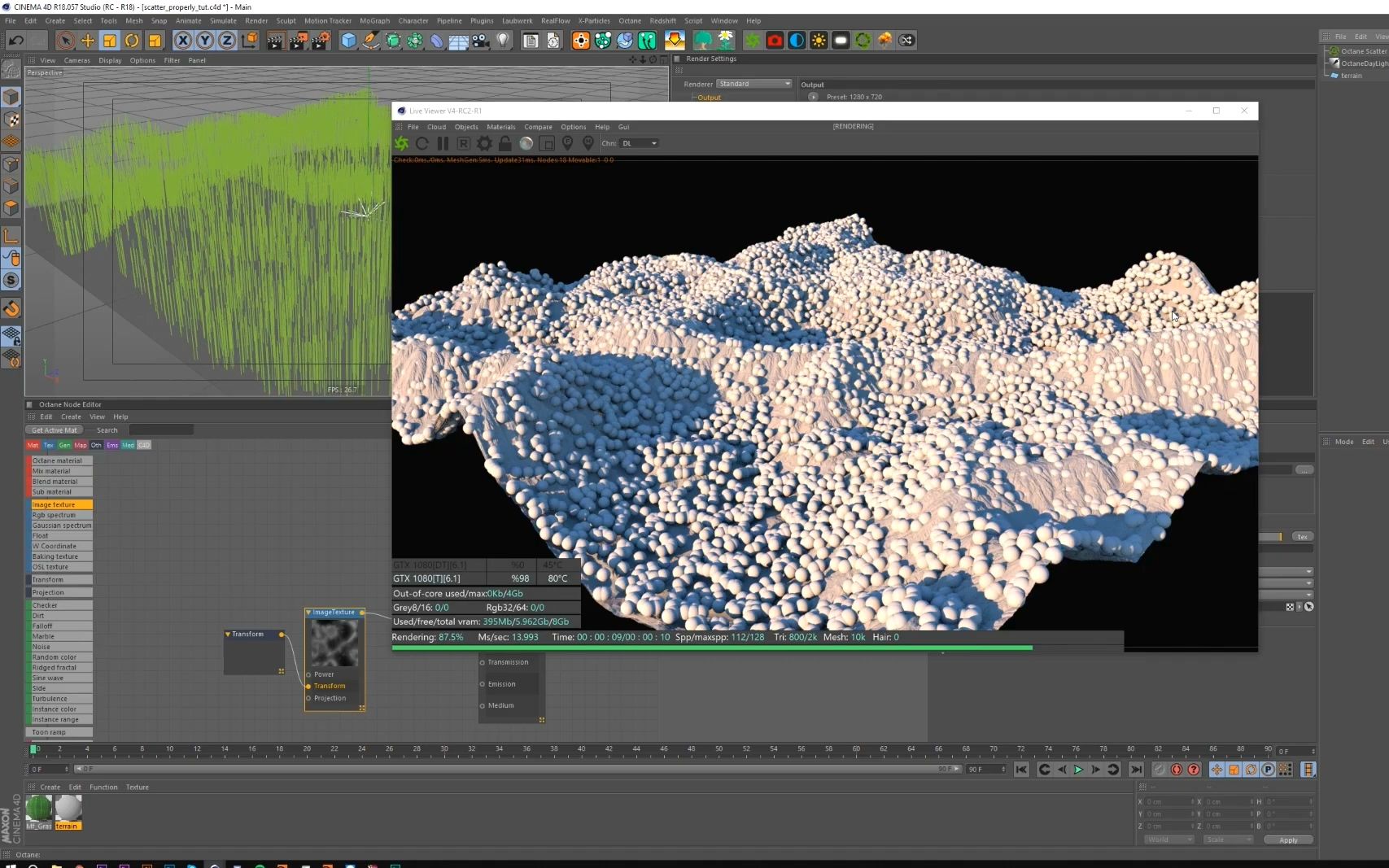Open the Chn DL dropdown
The image size is (1389, 868).
(640, 143)
